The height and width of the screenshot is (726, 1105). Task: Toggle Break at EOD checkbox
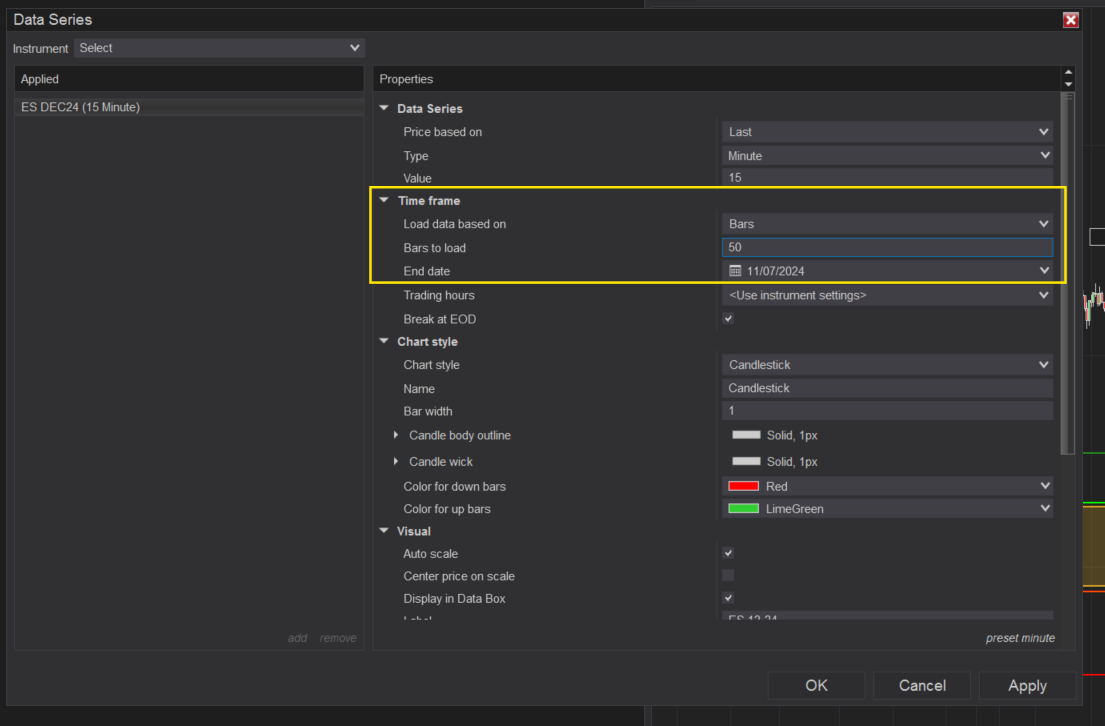click(x=728, y=319)
